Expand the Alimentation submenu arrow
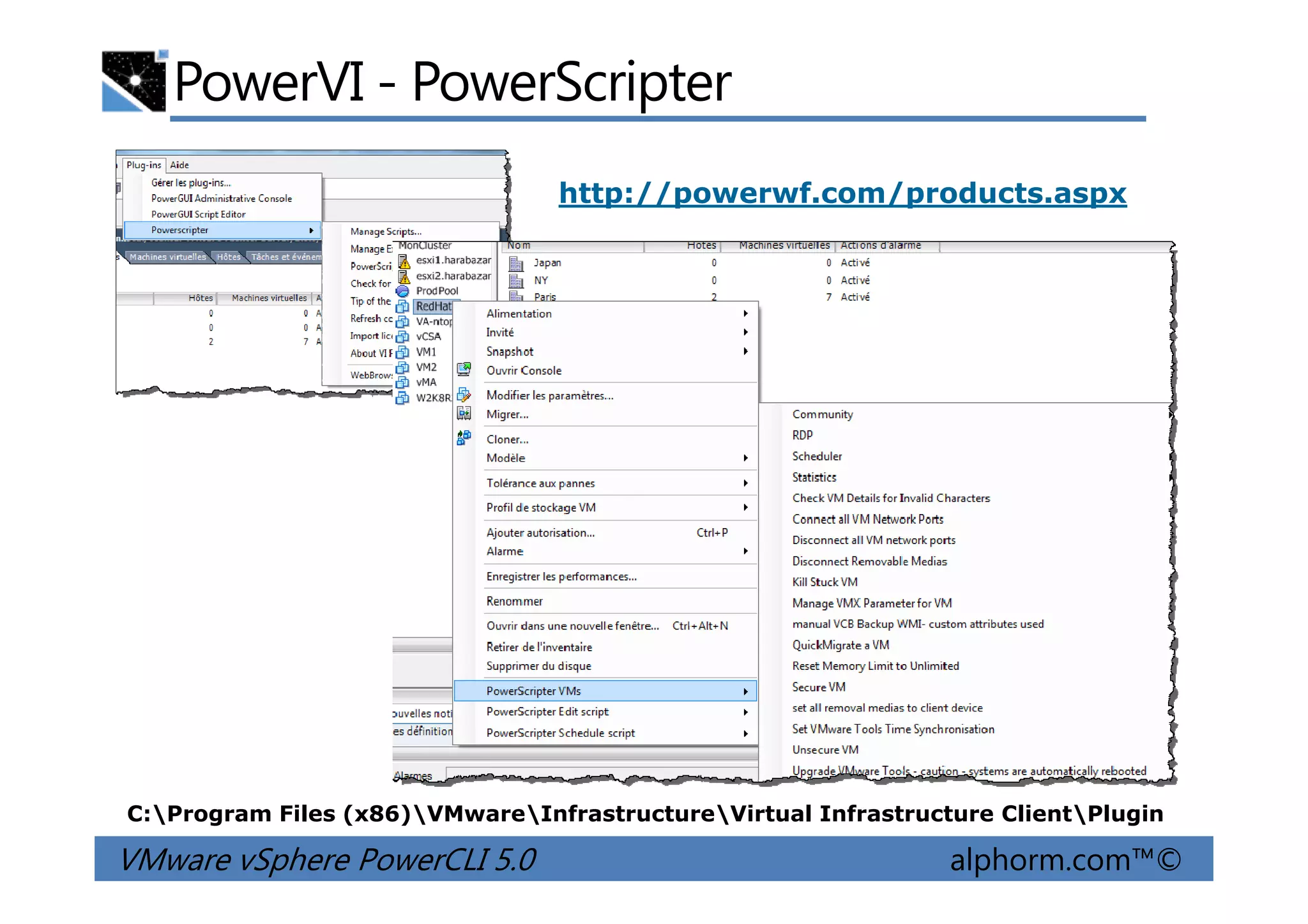 [745, 314]
